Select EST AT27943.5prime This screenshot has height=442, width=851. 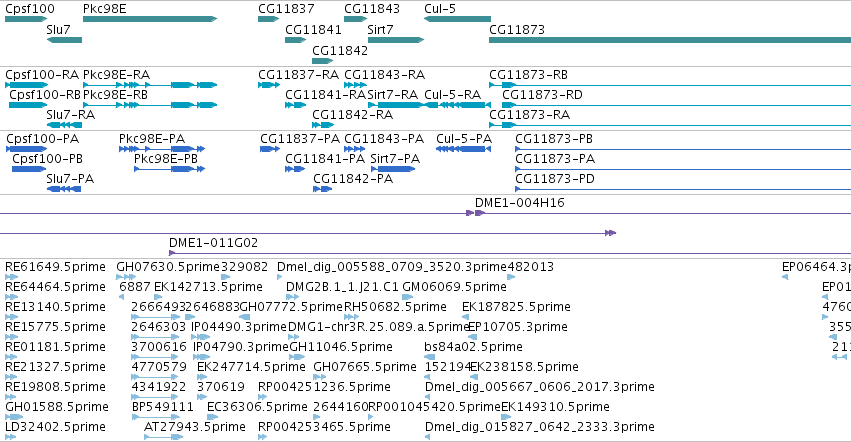164,438
